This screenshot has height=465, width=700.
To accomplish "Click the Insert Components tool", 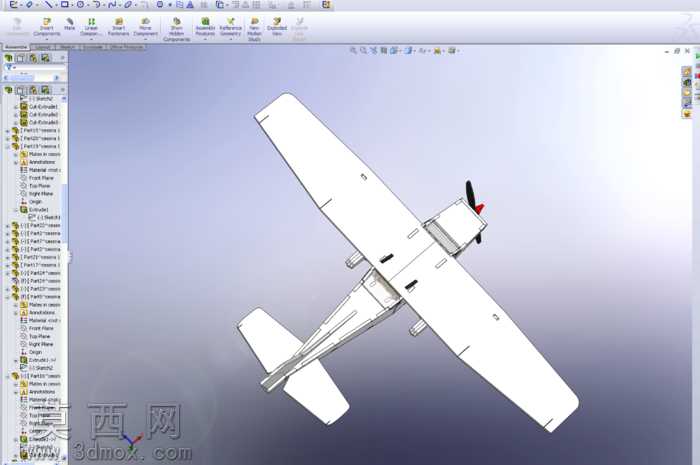I will (46, 27).
